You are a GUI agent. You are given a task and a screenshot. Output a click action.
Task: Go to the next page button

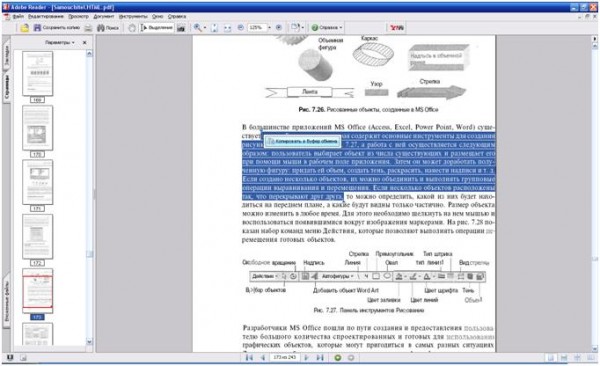pyautogui.click(x=306, y=358)
